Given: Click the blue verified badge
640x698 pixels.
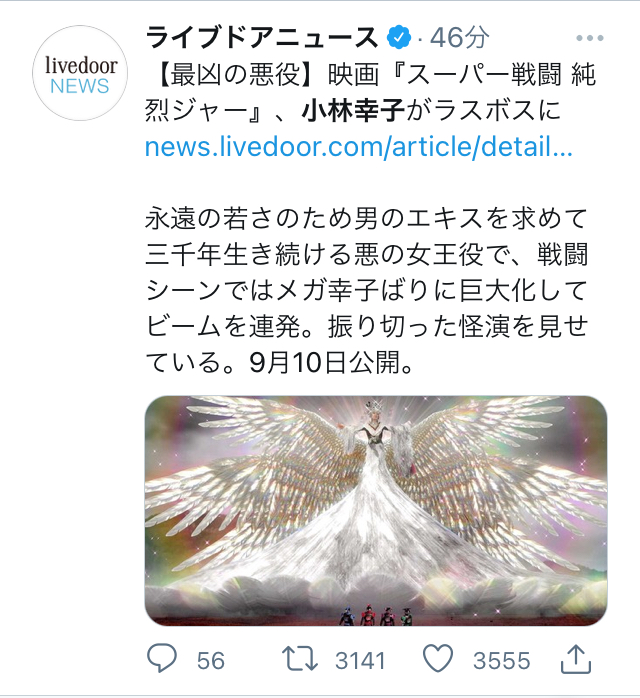Looking at the screenshot, I should [x=399, y=37].
